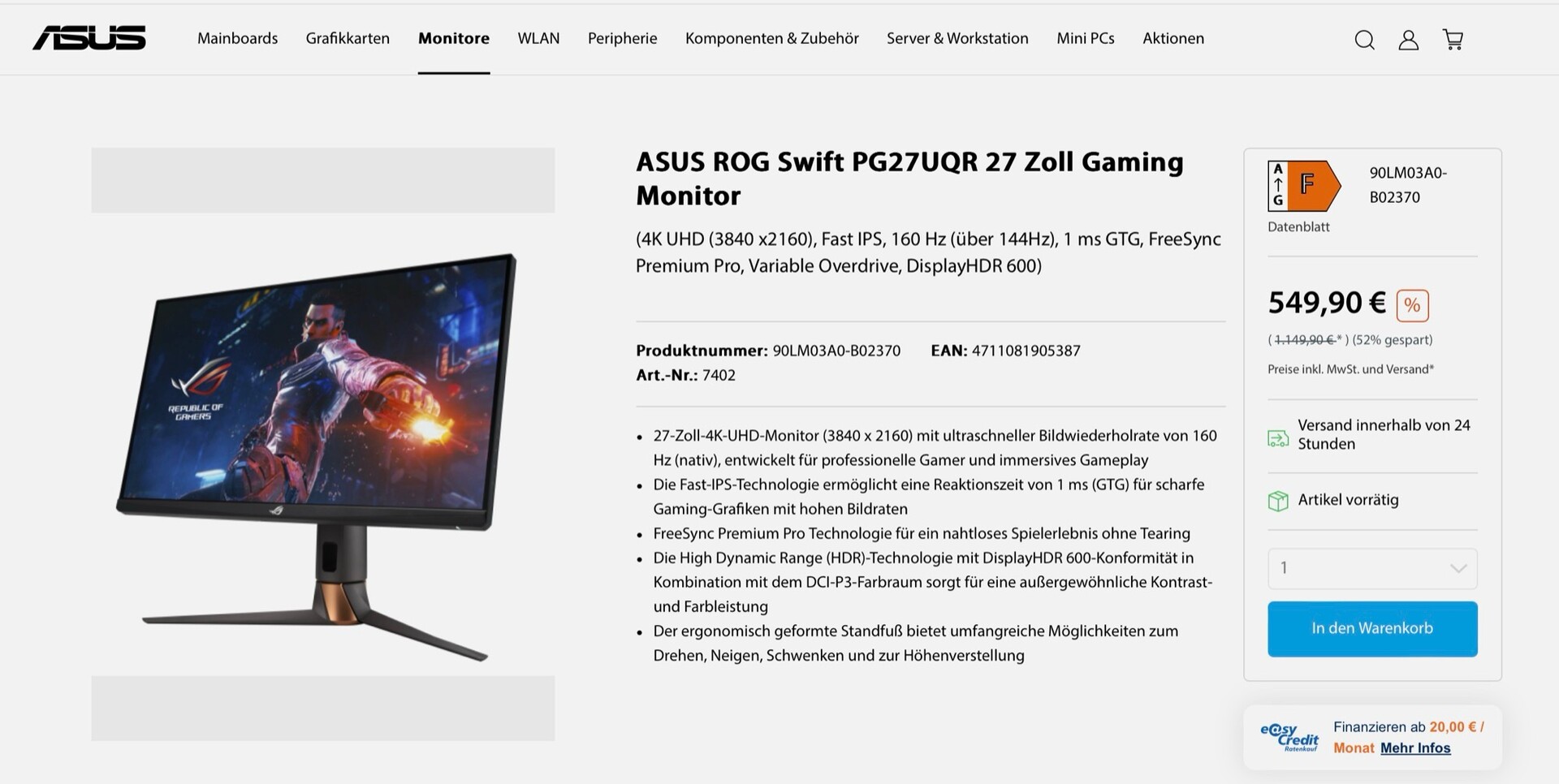Click the orange percent discount badge
Viewport: 1559px width, 784px height.
click(x=1412, y=305)
